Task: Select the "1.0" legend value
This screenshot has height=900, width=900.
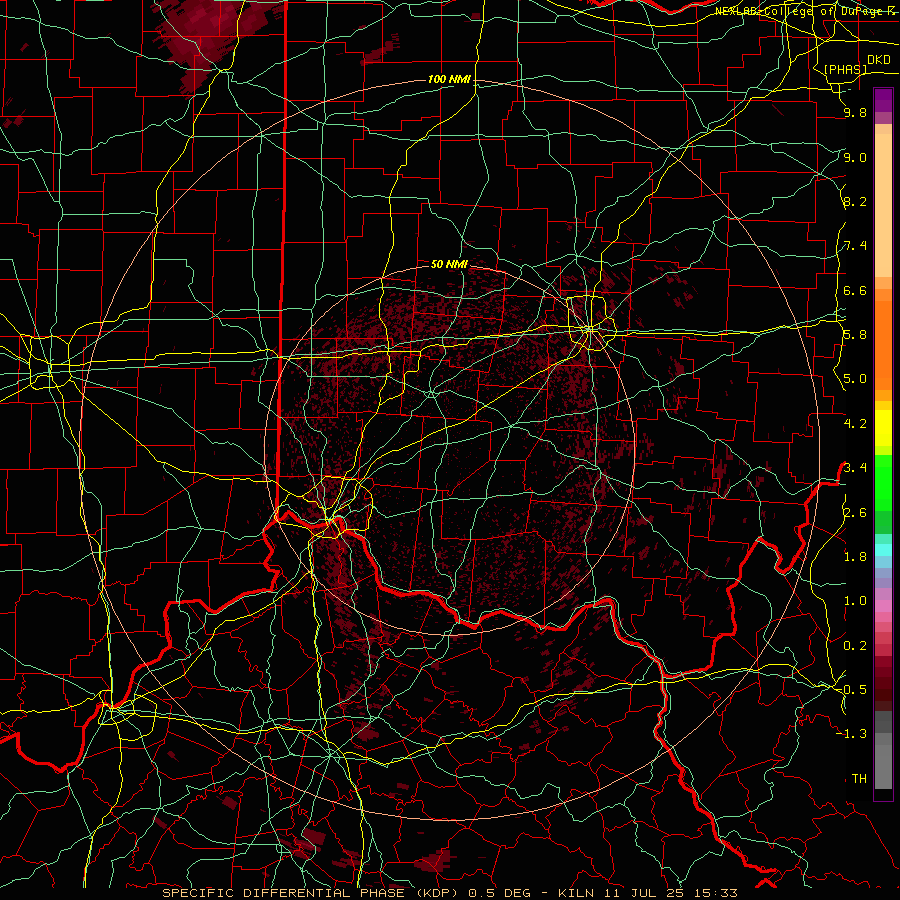Action: coord(855,601)
